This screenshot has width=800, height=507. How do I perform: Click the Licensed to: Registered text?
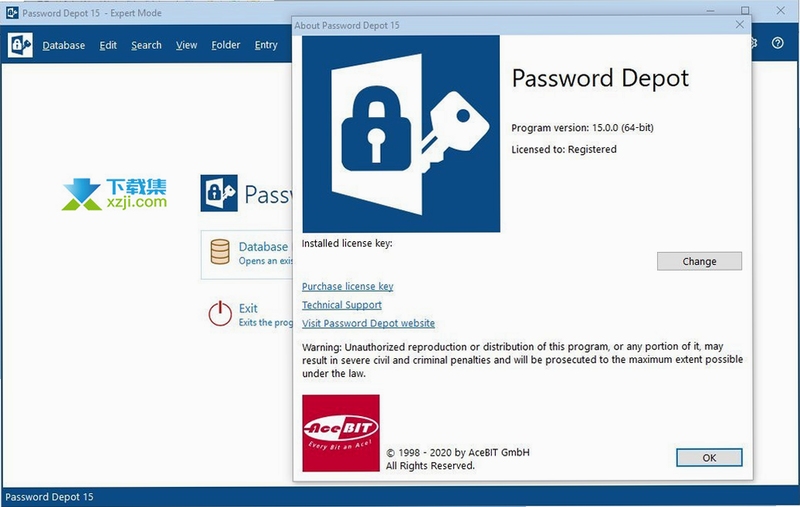pyautogui.click(x=564, y=149)
